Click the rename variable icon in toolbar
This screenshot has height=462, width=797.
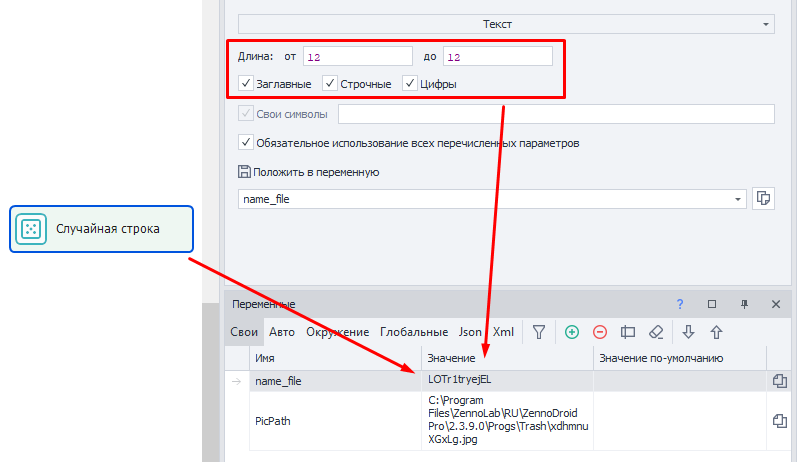(628, 332)
